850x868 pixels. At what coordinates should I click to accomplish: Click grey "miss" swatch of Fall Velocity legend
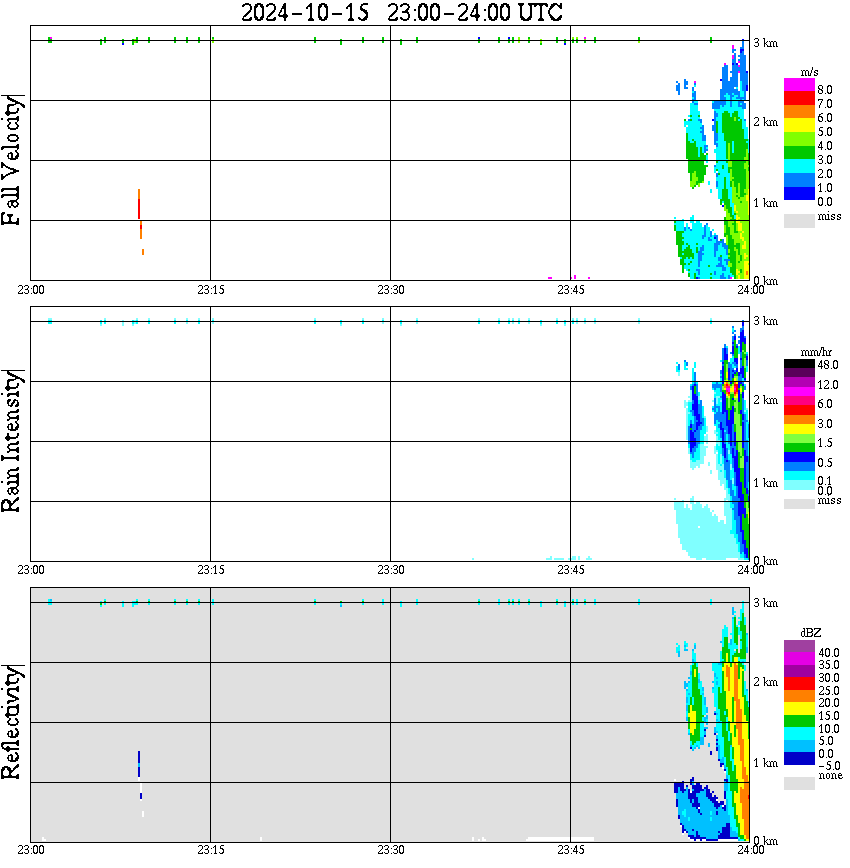click(x=799, y=220)
